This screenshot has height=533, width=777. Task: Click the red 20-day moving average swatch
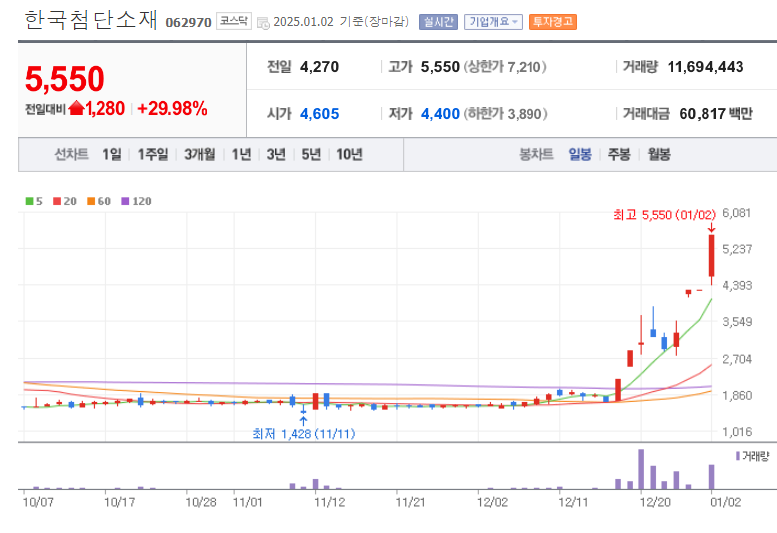point(57,201)
